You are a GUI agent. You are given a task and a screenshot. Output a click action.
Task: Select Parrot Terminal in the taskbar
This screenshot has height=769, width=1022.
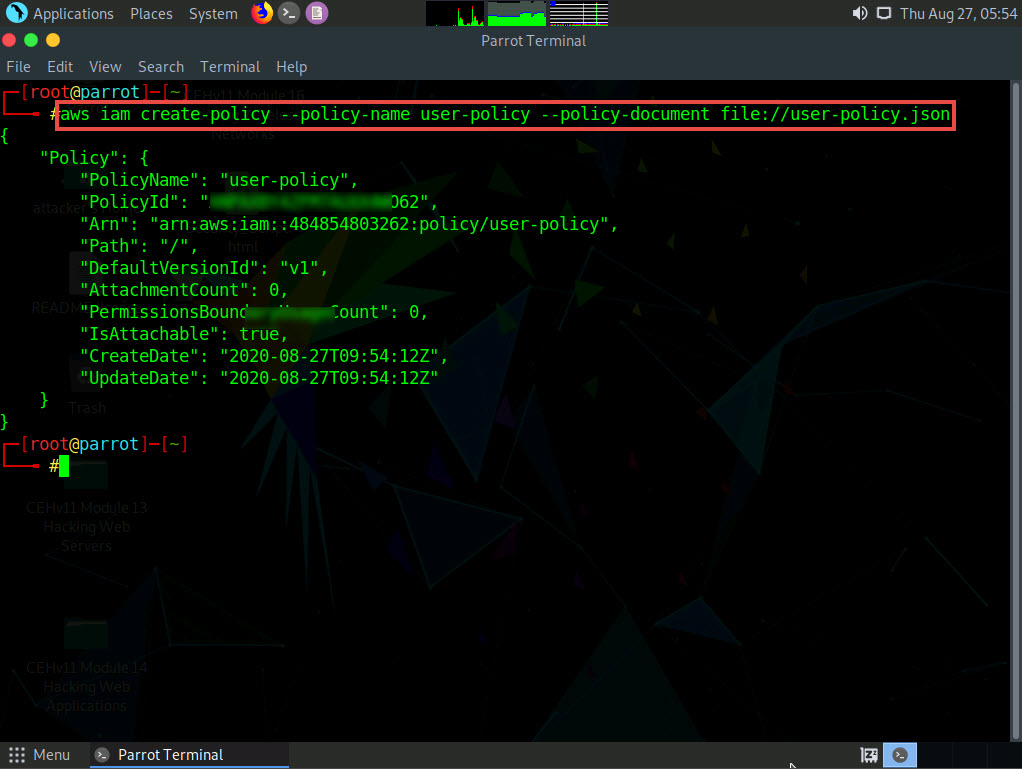[160, 755]
